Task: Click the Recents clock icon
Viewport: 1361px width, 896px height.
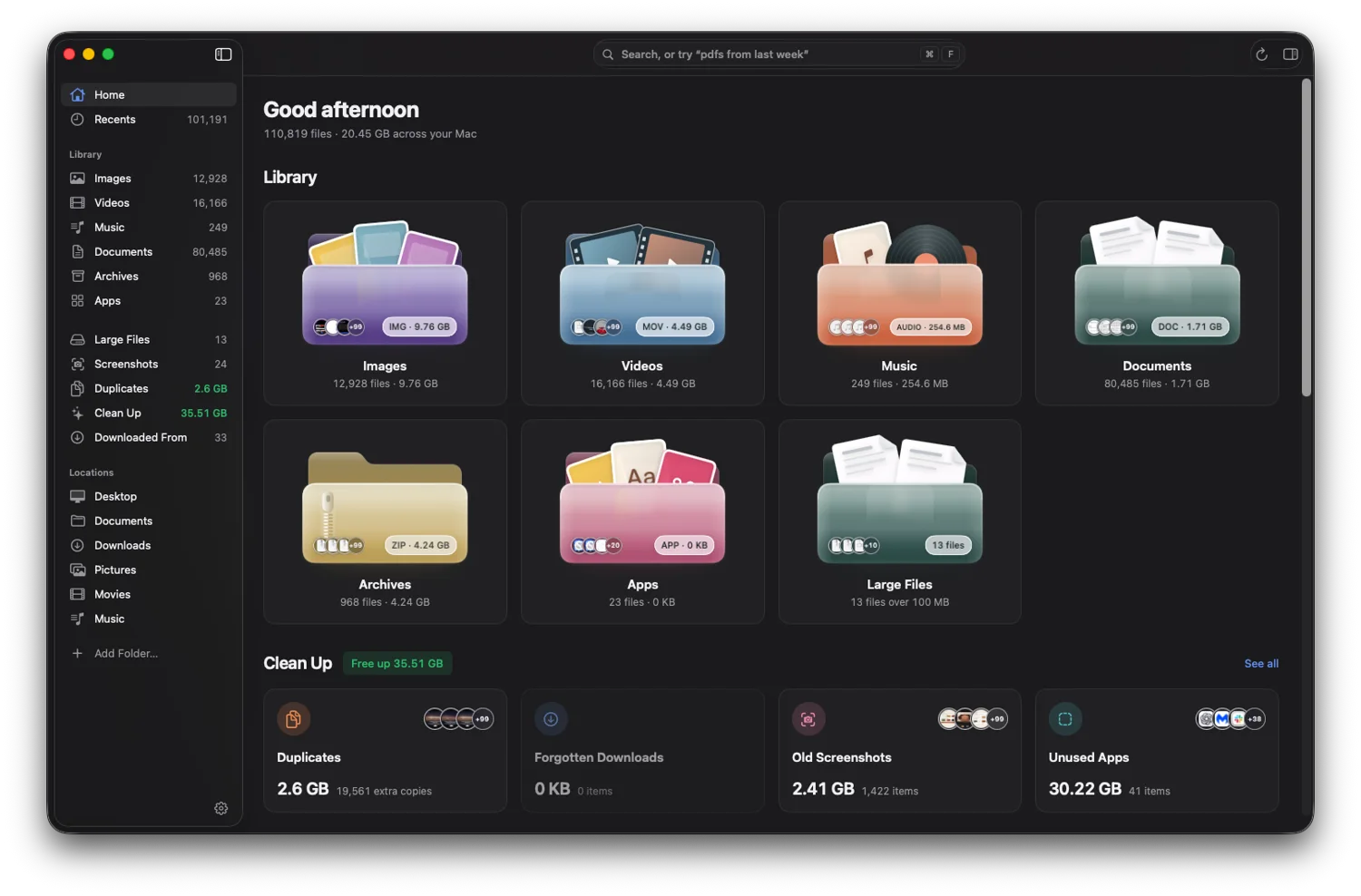Action: (78, 119)
